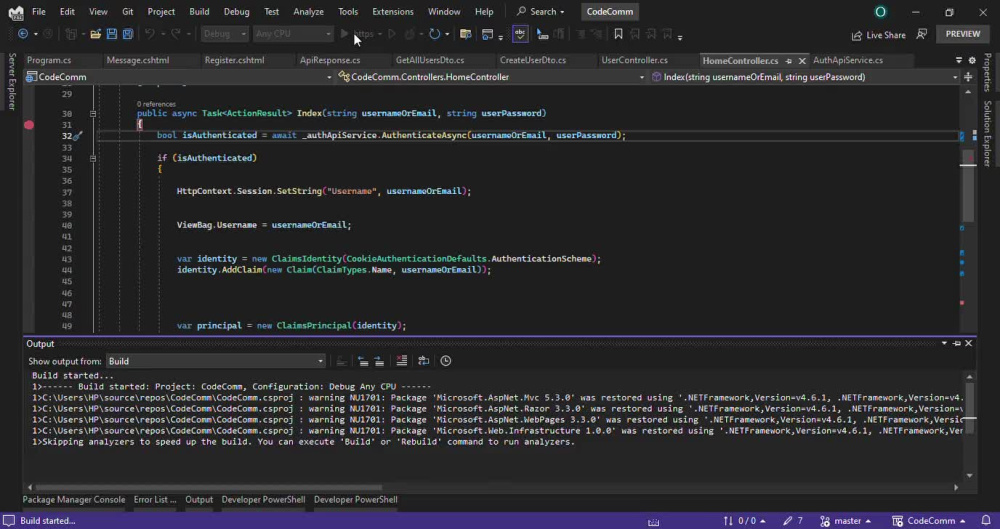The image size is (1000, 529).
Task: Click the notifications bell in status bar
Action: pyautogui.click(x=986, y=521)
